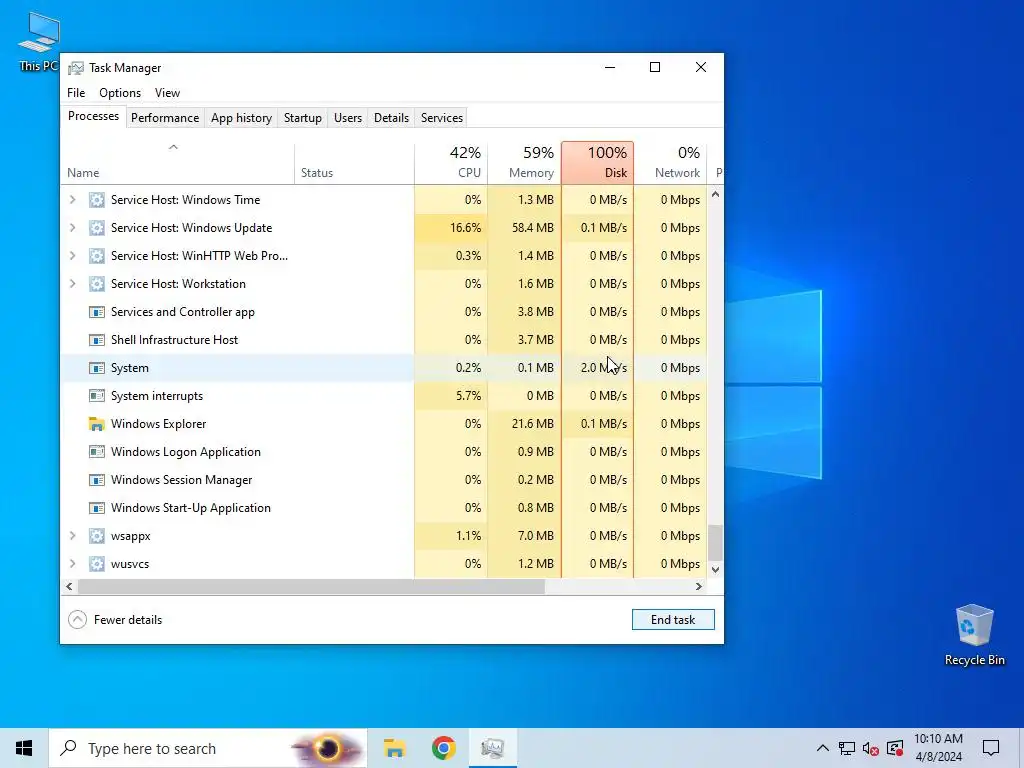Sort processes by CPU column
This screenshot has width=1024, height=768.
pos(451,163)
